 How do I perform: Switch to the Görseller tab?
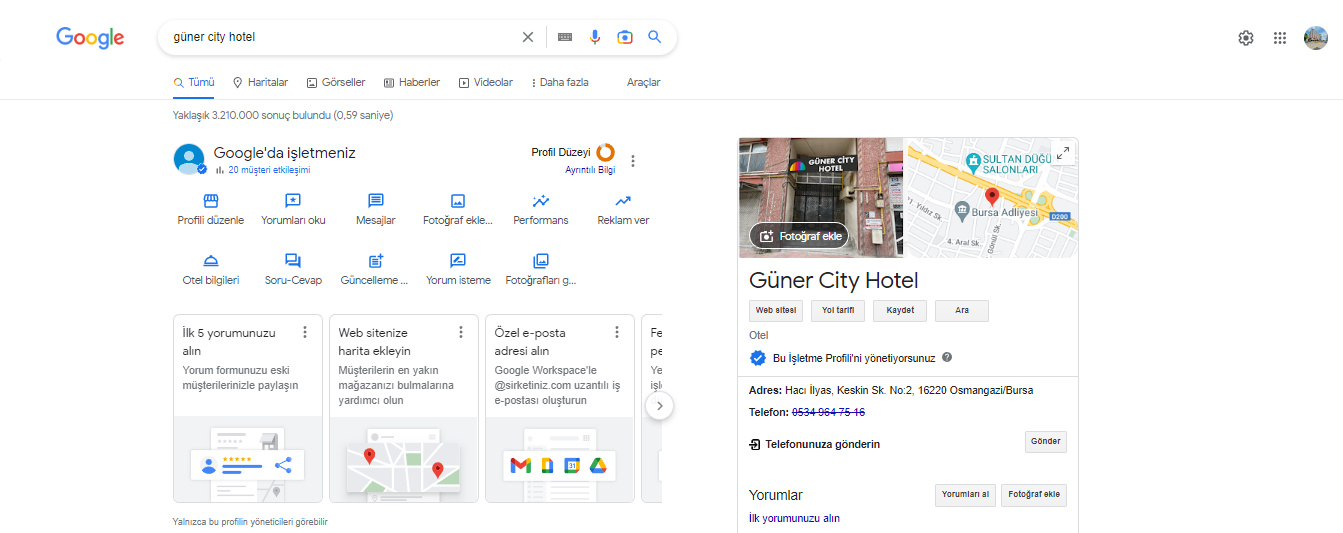click(x=336, y=82)
